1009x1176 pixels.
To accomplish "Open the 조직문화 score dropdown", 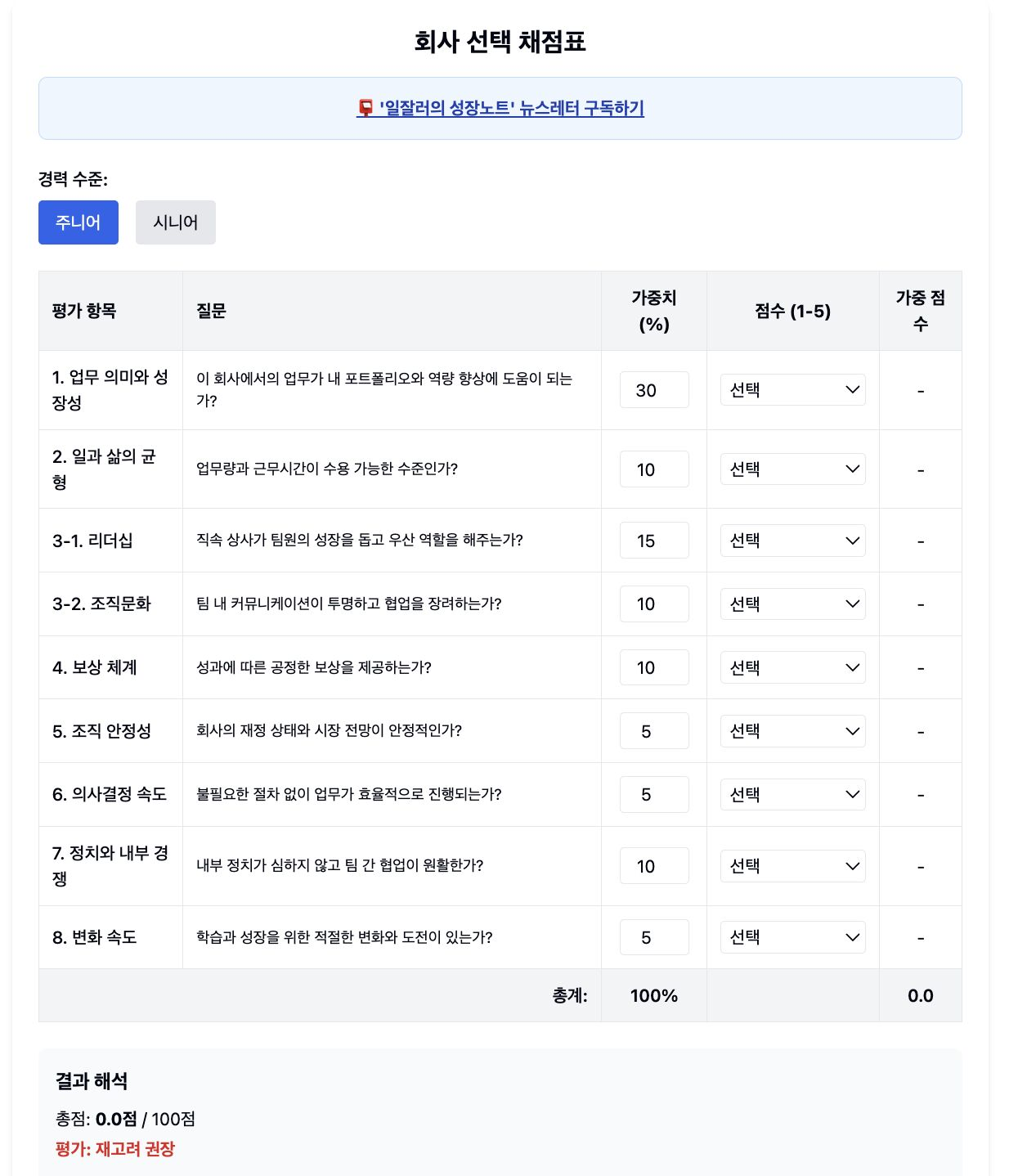I will [x=792, y=604].
